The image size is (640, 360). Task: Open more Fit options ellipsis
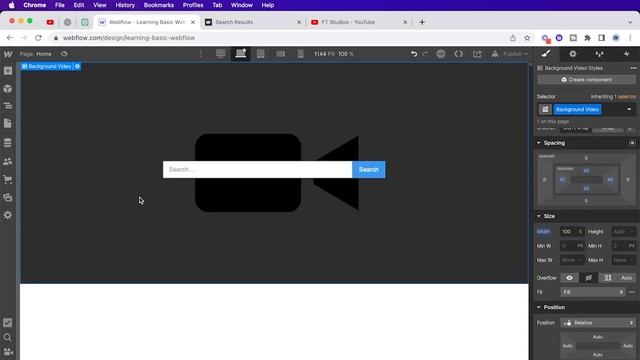[632, 292]
